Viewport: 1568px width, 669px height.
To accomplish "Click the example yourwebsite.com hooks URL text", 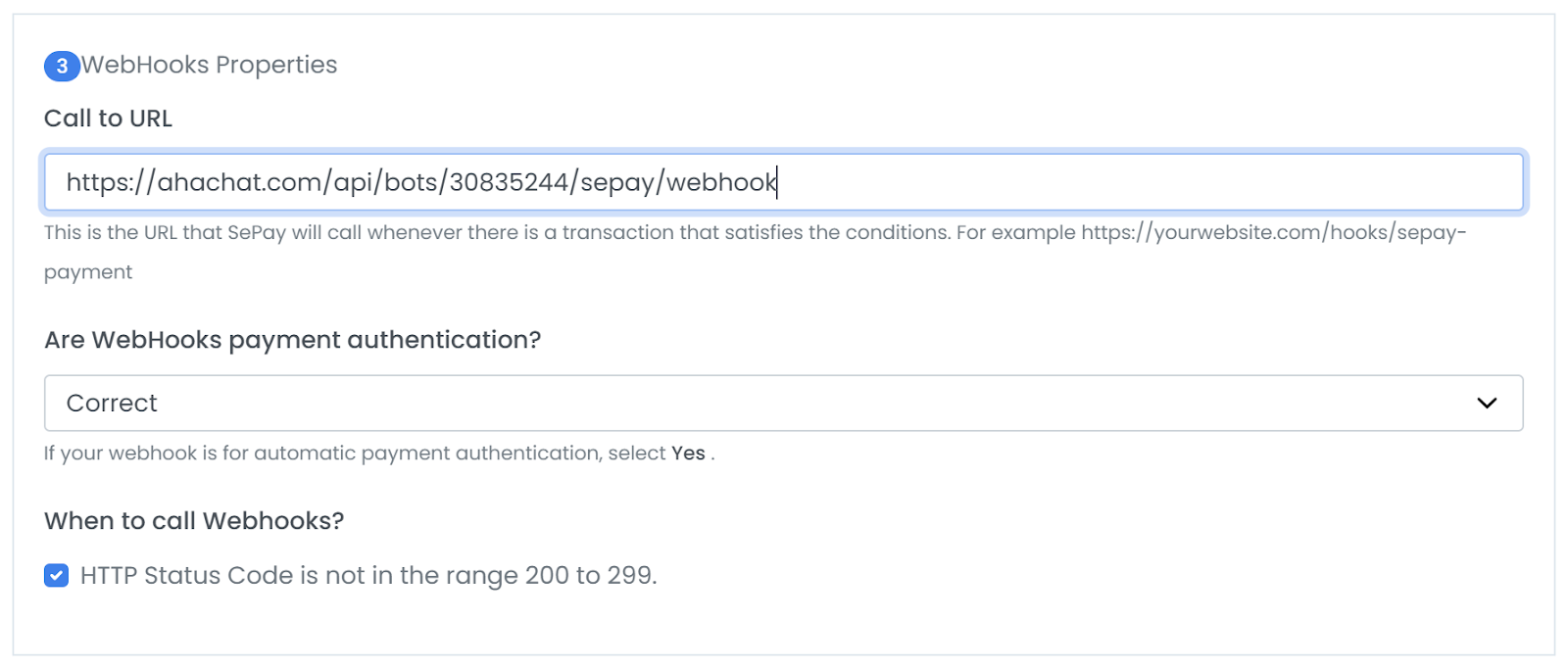I will click(1274, 233).
